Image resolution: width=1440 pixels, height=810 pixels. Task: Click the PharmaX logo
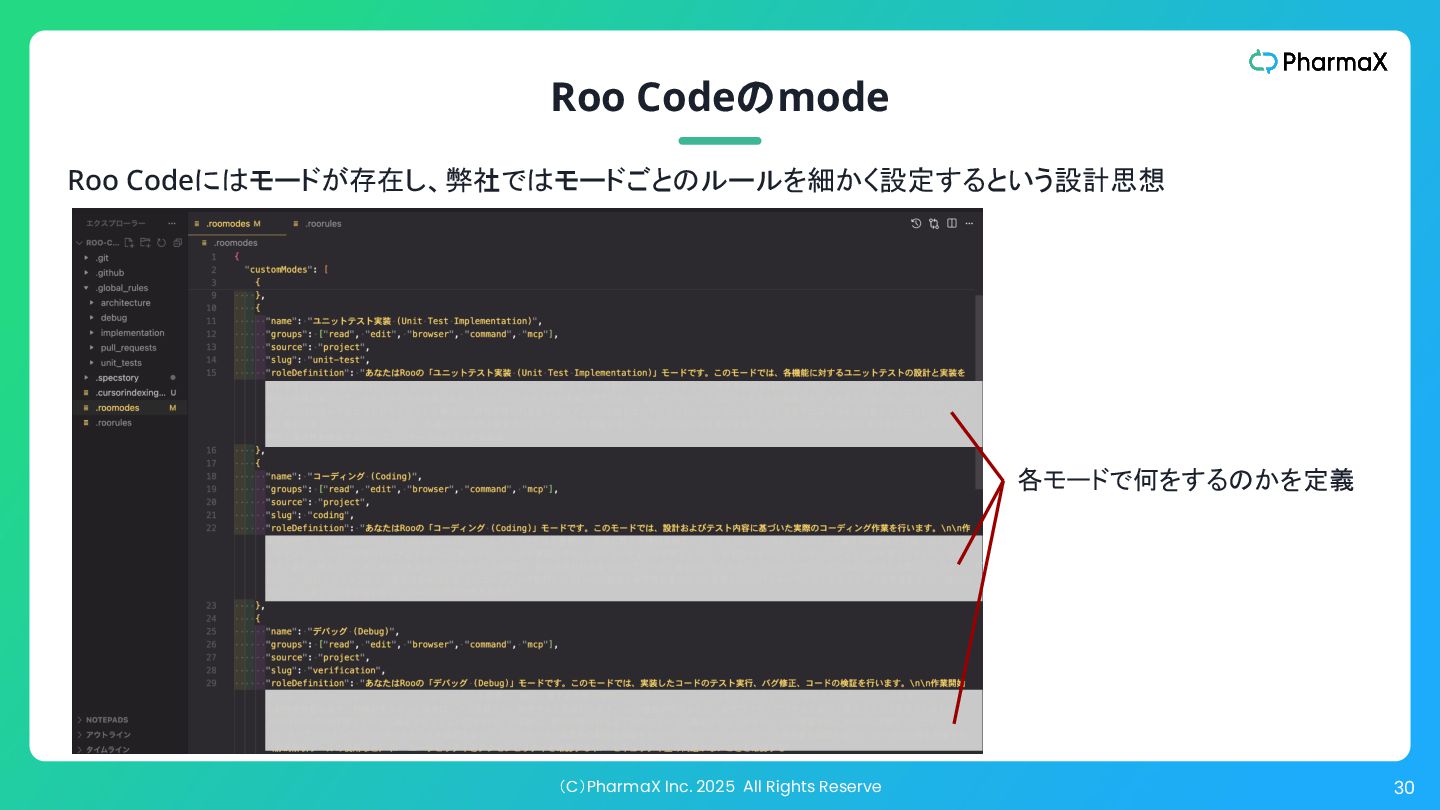pyautogui.click(x=1318, y=62)
